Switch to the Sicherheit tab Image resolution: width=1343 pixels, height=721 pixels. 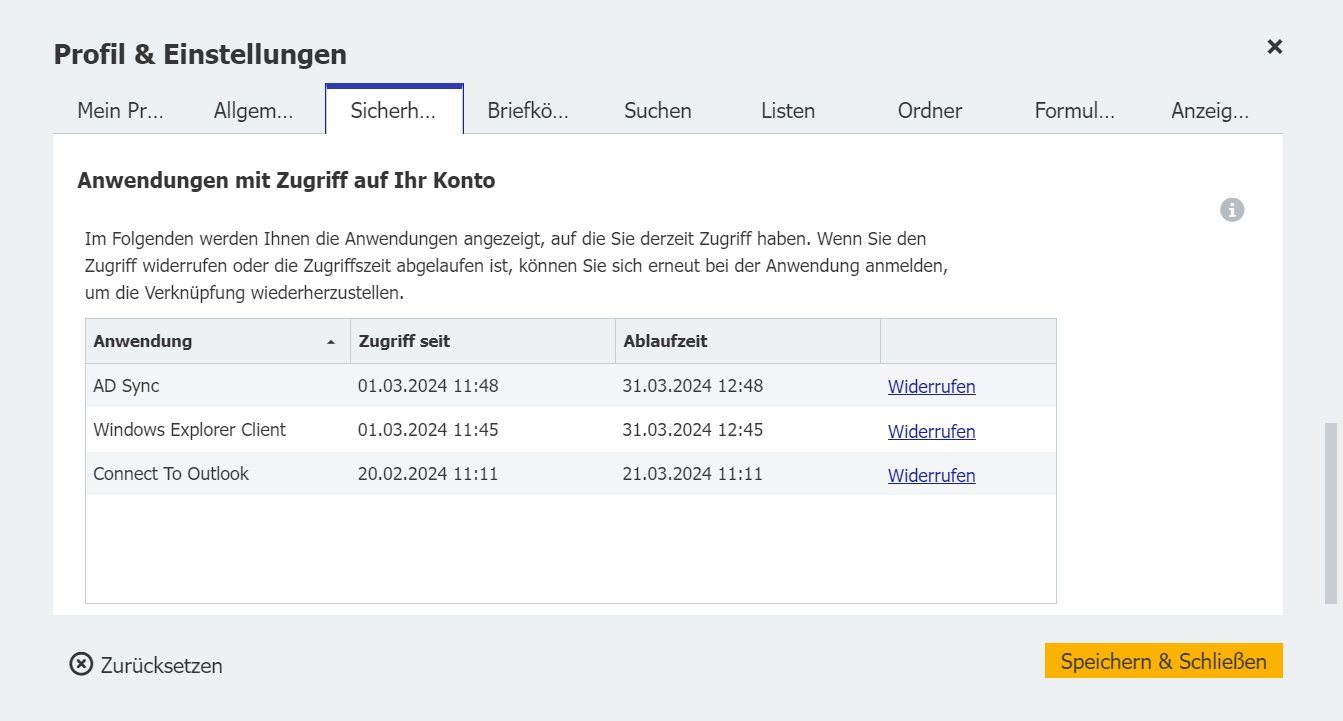(393, 110)
